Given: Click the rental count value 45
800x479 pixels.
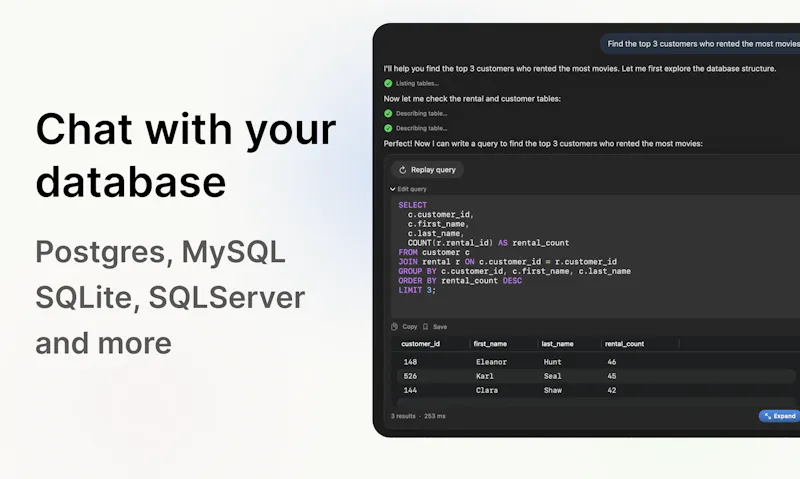Looking at the screenshot, I should pyautogui.click(x=612, y=376).
